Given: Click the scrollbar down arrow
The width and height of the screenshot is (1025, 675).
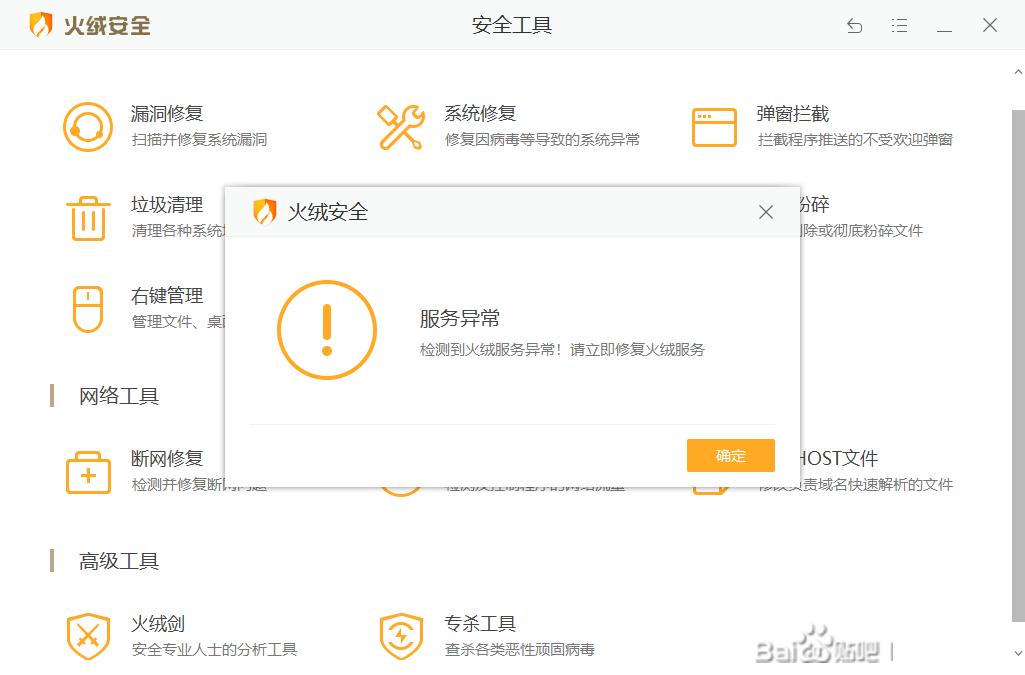Looking at the screenshot, I should (x=1018, y=652).
